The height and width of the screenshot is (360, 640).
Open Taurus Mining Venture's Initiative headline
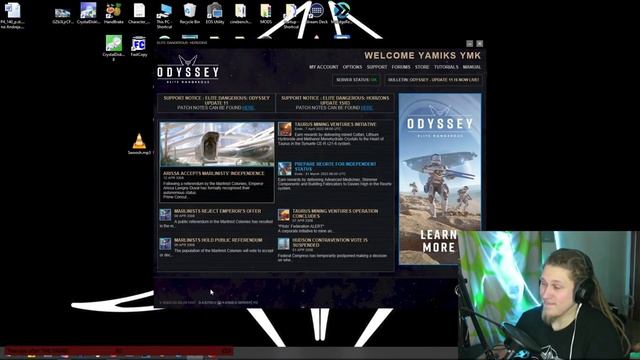336,124
